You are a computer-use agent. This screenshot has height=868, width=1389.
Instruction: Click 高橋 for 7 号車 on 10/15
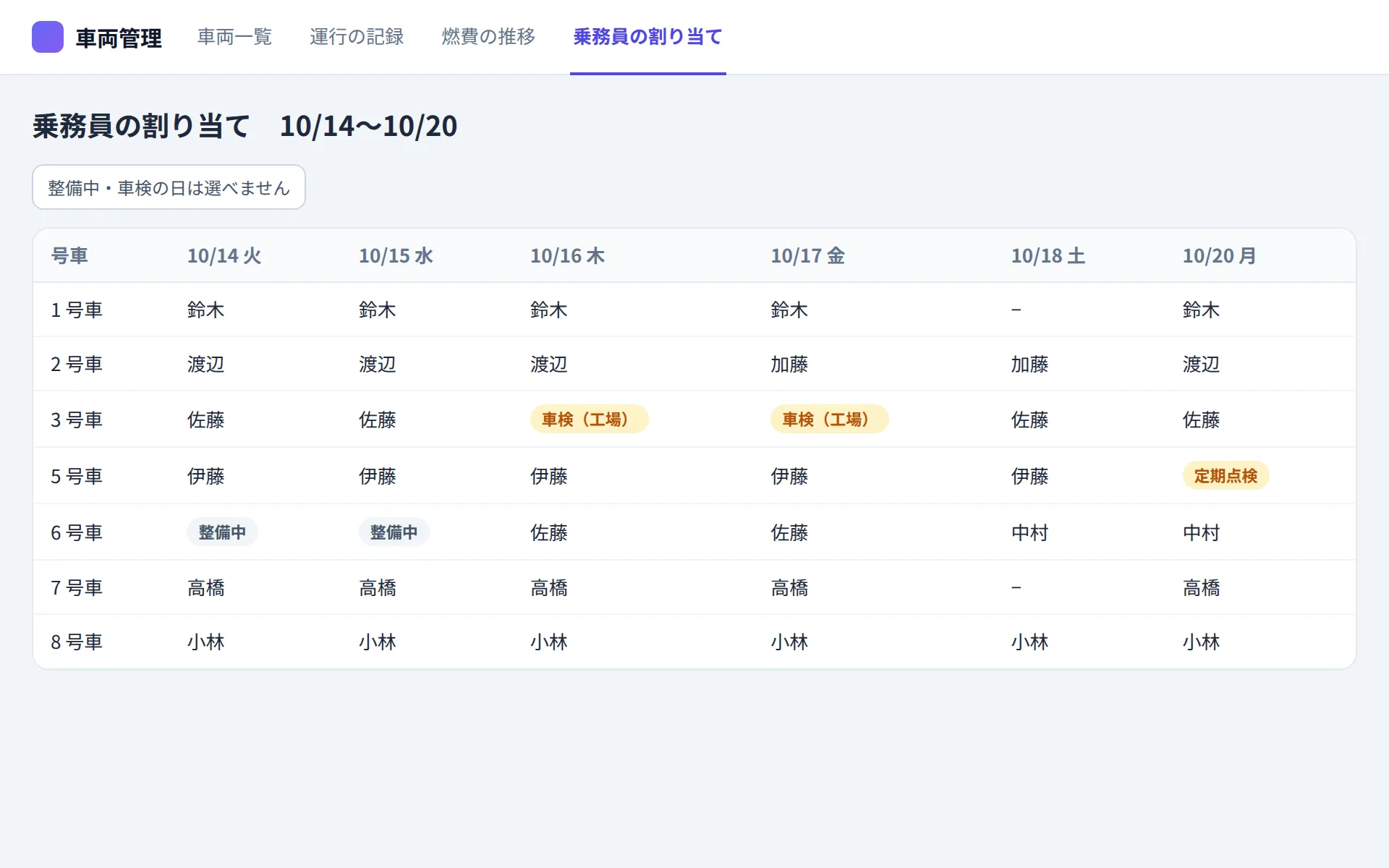click(x=378, y=588)
